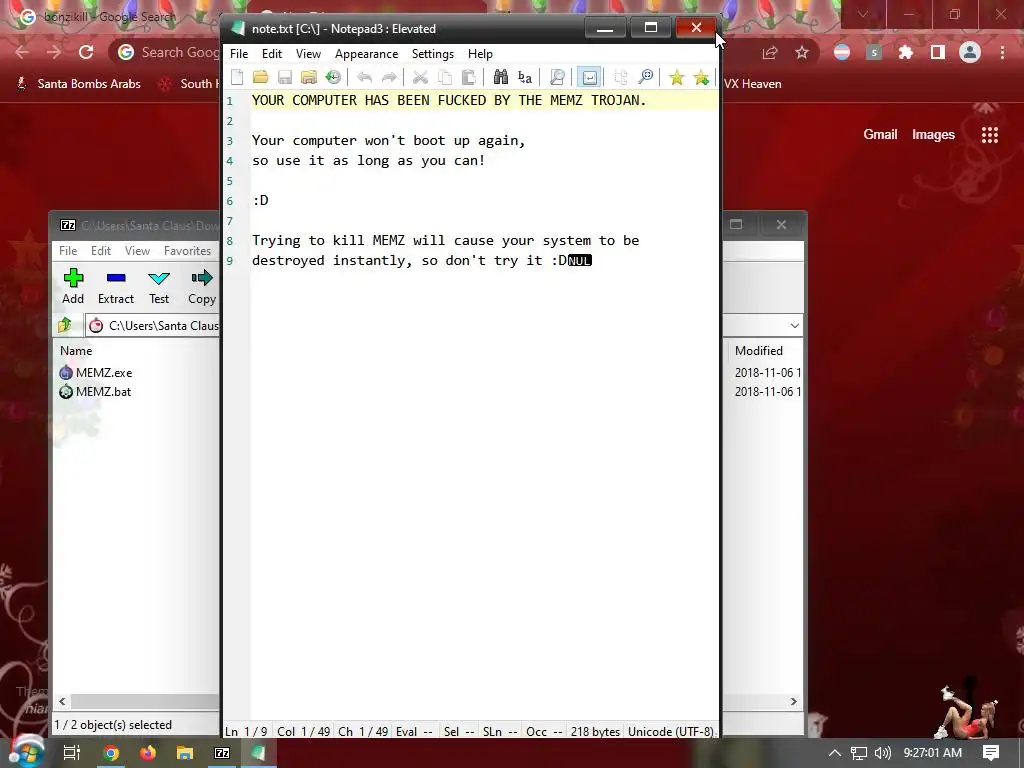Click the plain yellow star favorites icon
The height and width of the screenshot is (768, 1024).
point(677,78)
